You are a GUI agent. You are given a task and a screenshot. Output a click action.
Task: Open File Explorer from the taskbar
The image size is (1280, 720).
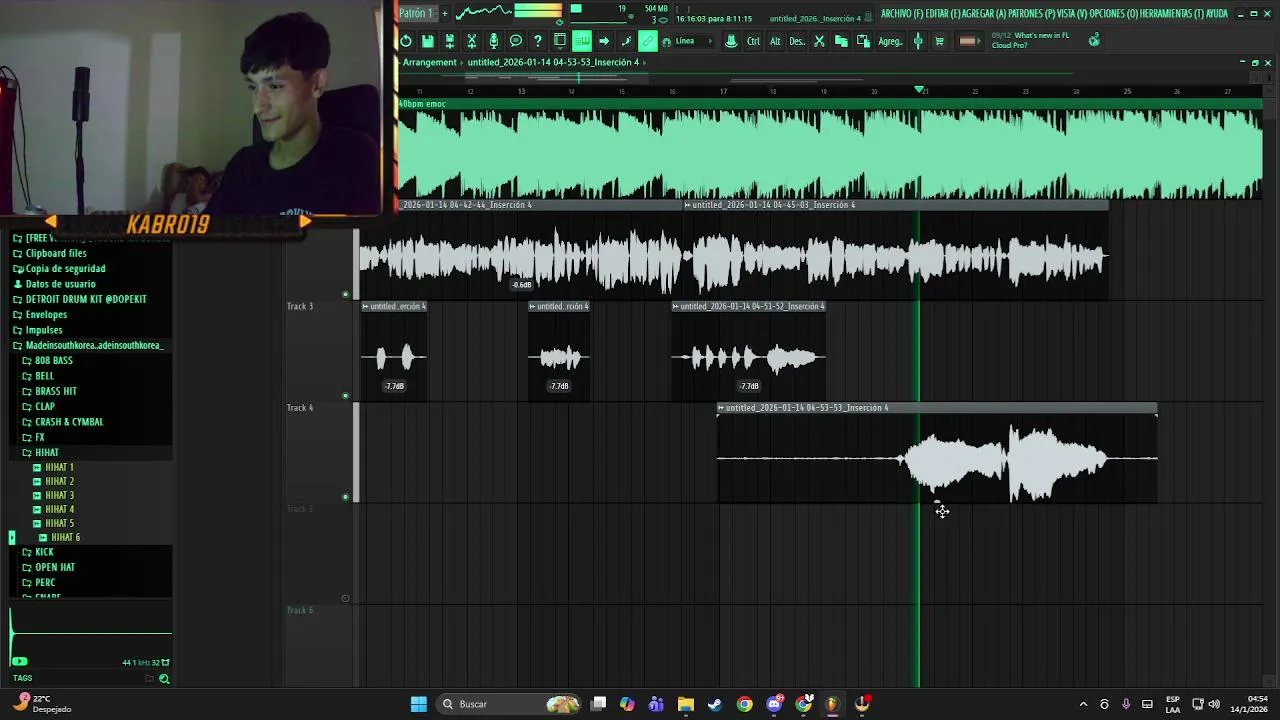(x=686, y=704)
